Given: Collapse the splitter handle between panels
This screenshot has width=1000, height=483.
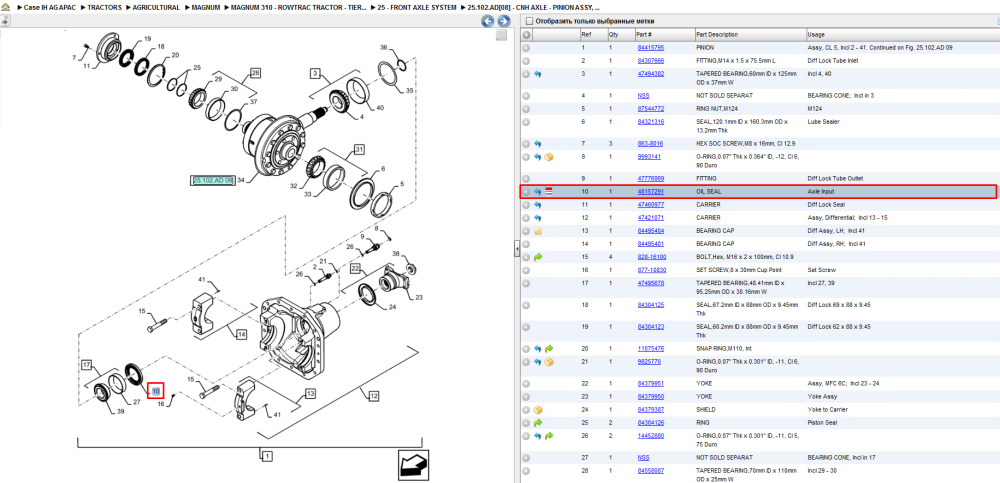Looking at the screenshot, I should [x=517, y=251].
